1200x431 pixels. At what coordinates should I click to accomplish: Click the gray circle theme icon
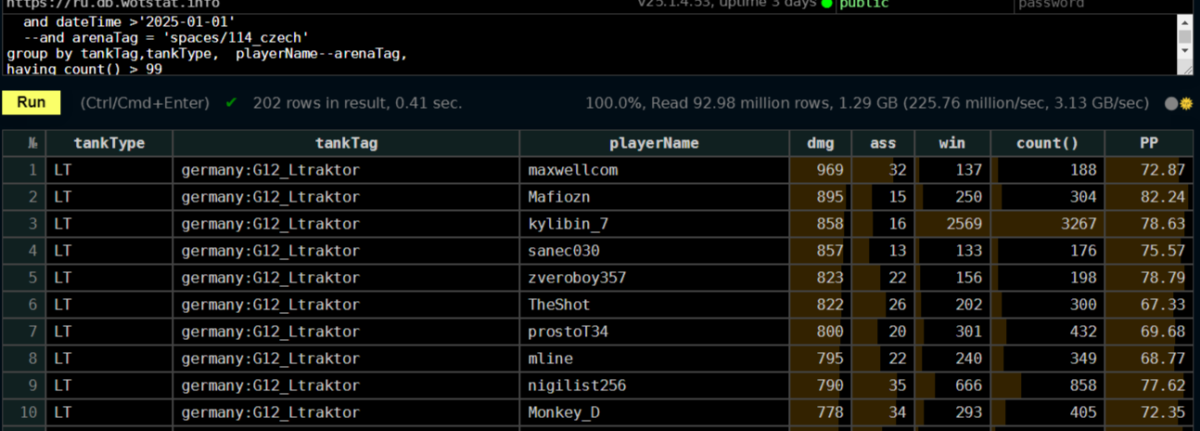[1172, 103]
